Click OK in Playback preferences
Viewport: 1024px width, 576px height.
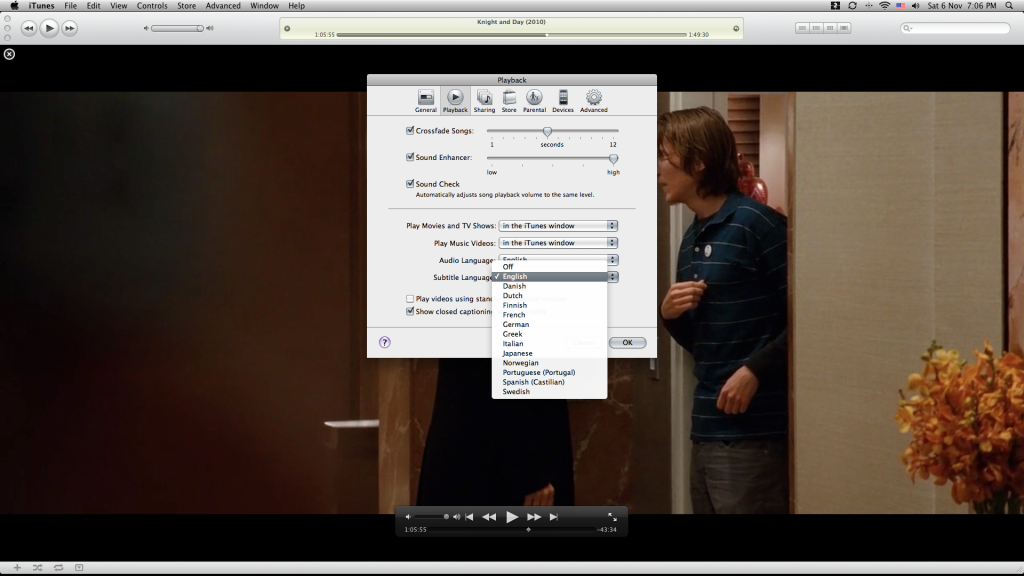pos(627,343)
